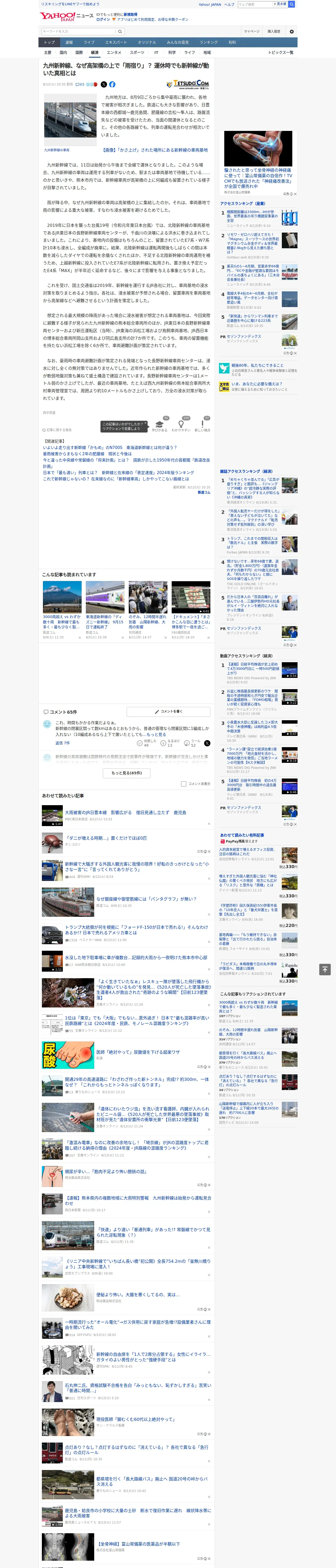
Task: Click the back-to-top arrow button
Action: [x=324, y=969]
